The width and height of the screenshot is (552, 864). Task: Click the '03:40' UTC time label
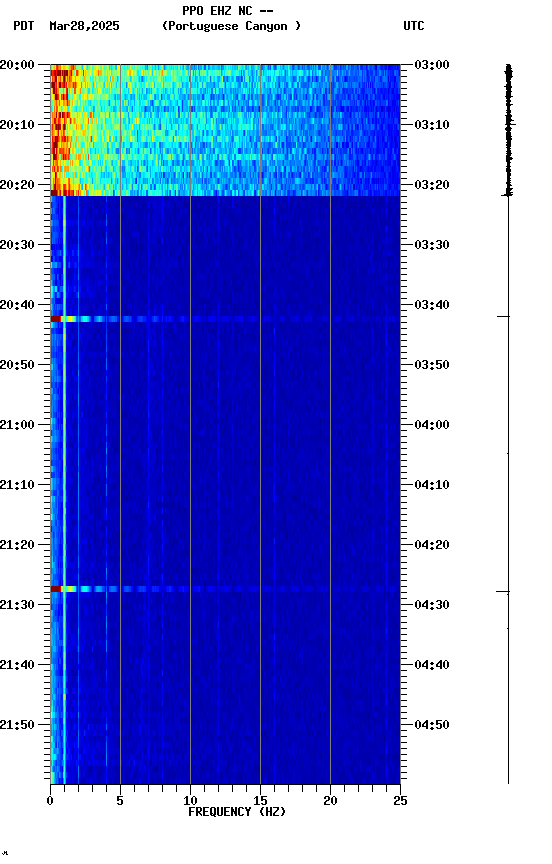coord(432,305)
